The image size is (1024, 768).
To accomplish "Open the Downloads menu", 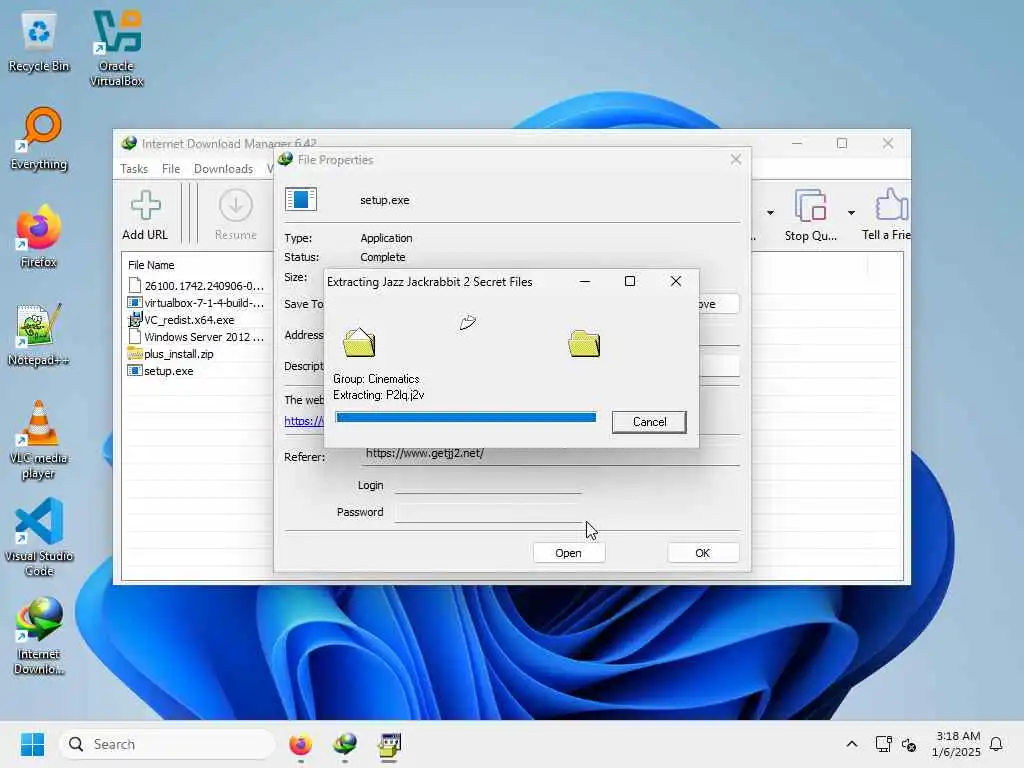I will (223, 168).
